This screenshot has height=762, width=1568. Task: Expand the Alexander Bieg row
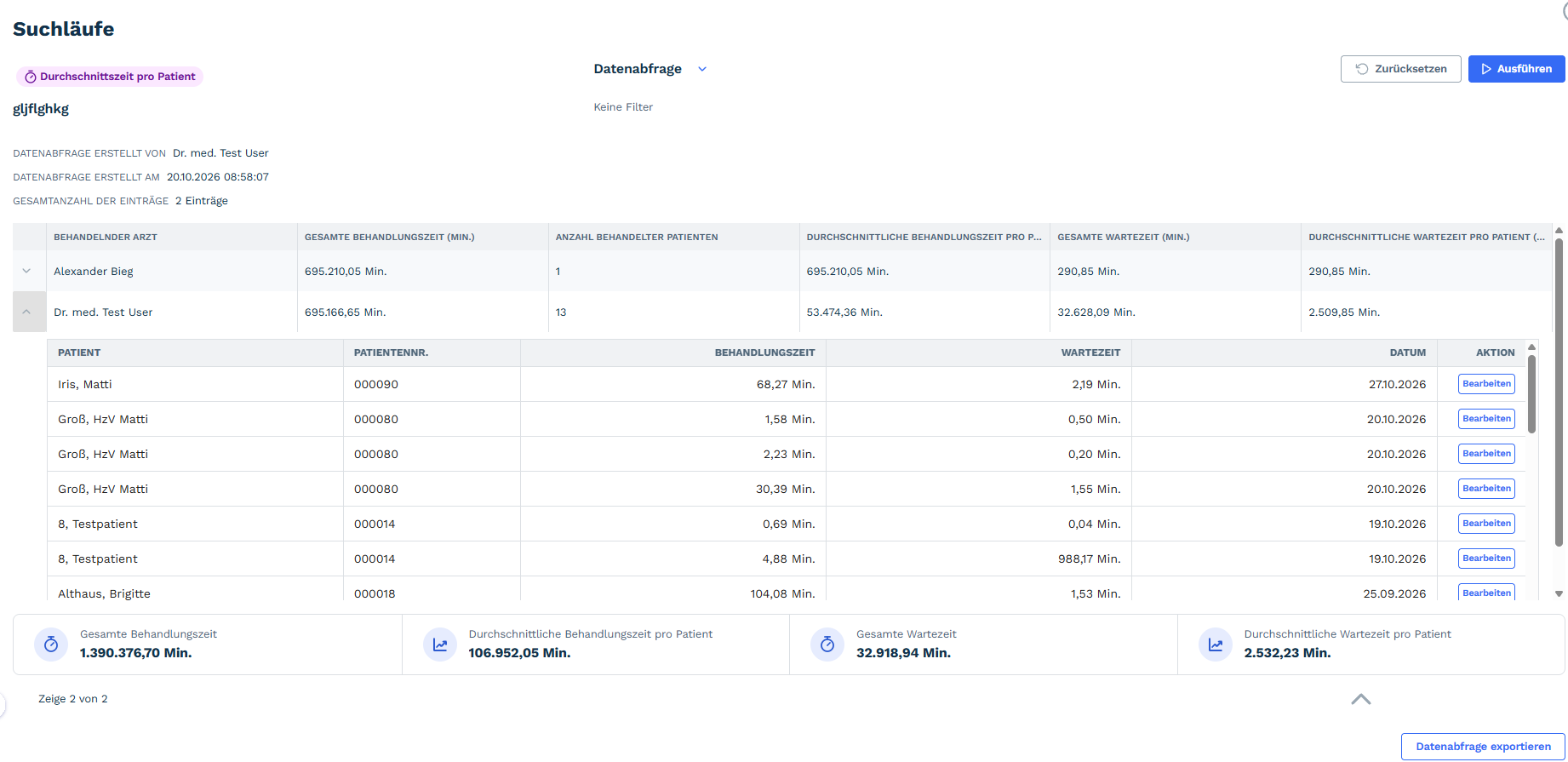click(26, 271)
